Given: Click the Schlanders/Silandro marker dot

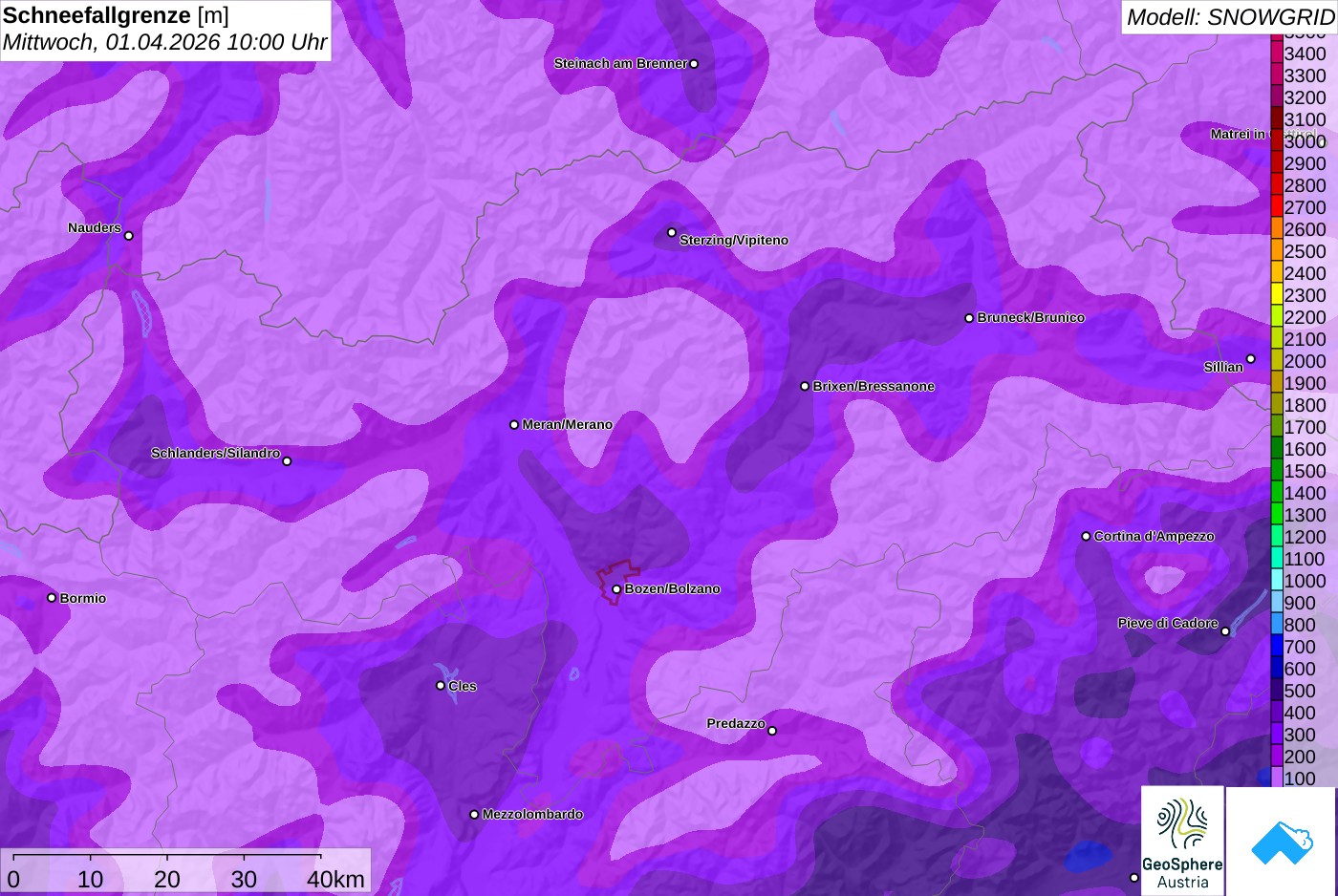Looking at the screenshot, I should click(x=287, y=461).
